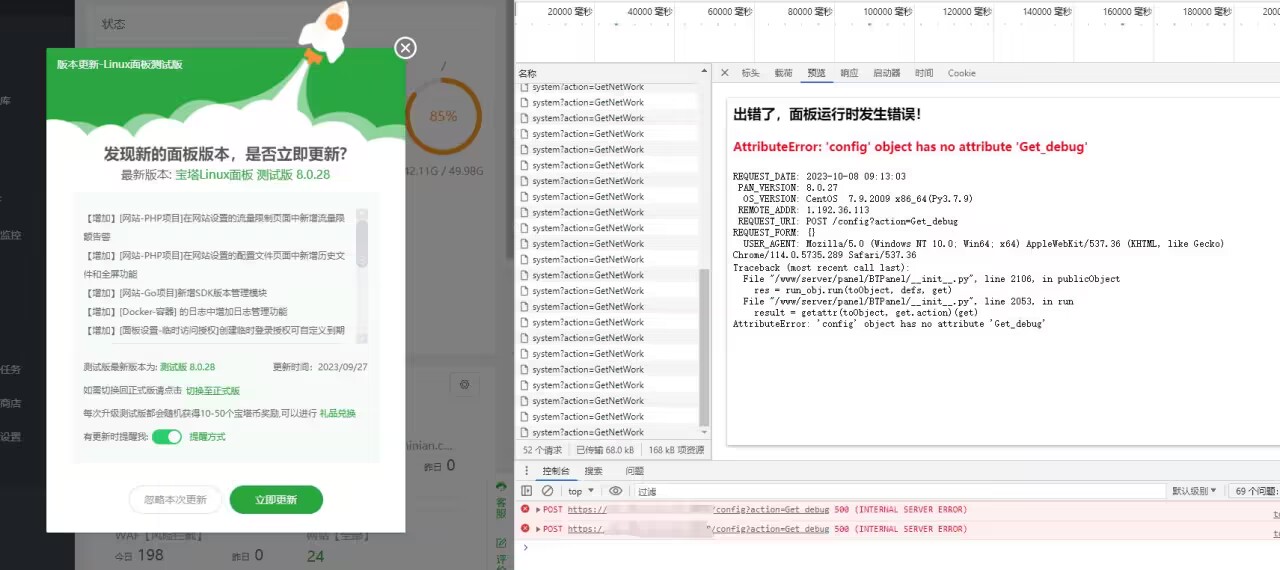
Task: Switch to the 标头 tab
Action: point(750,73)
